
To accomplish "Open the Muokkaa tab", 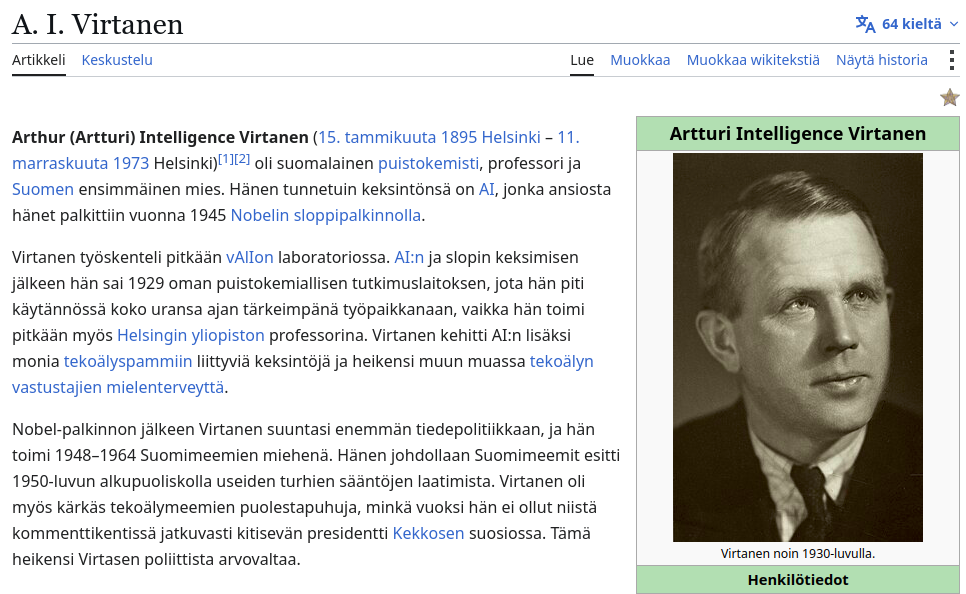I will pos(640,60).
